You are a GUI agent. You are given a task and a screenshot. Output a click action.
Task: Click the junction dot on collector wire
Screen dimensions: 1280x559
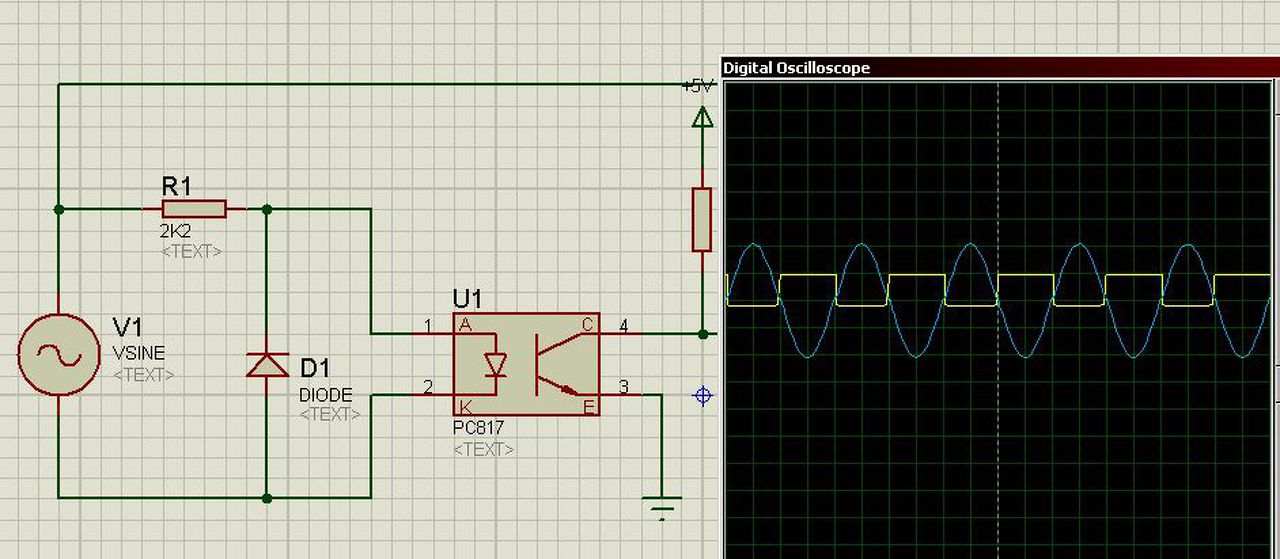tap(703, 334)
